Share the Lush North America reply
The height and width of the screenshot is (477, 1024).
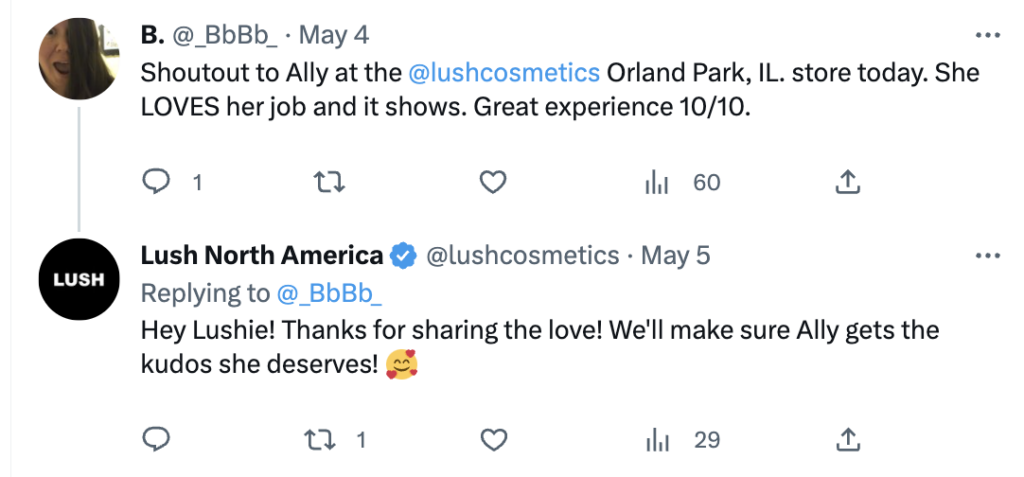pyautogui.click(x=847, y=439)
